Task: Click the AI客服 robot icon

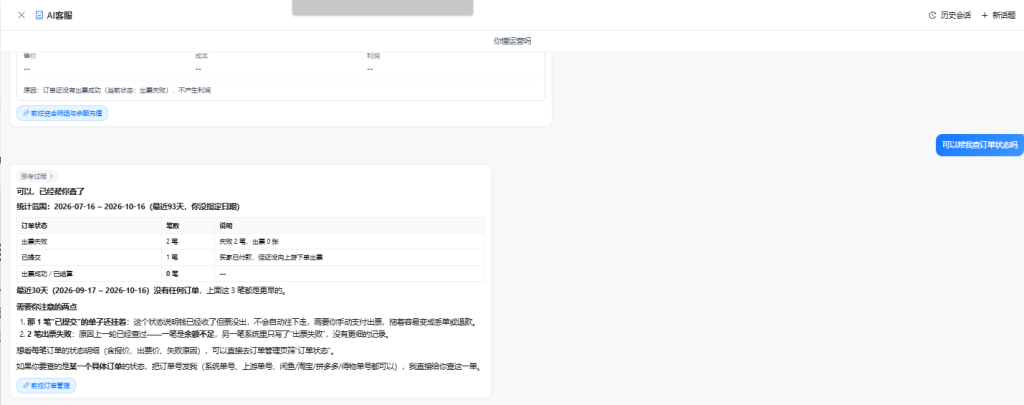Action: pyautogui.click(x=39, y=15)
